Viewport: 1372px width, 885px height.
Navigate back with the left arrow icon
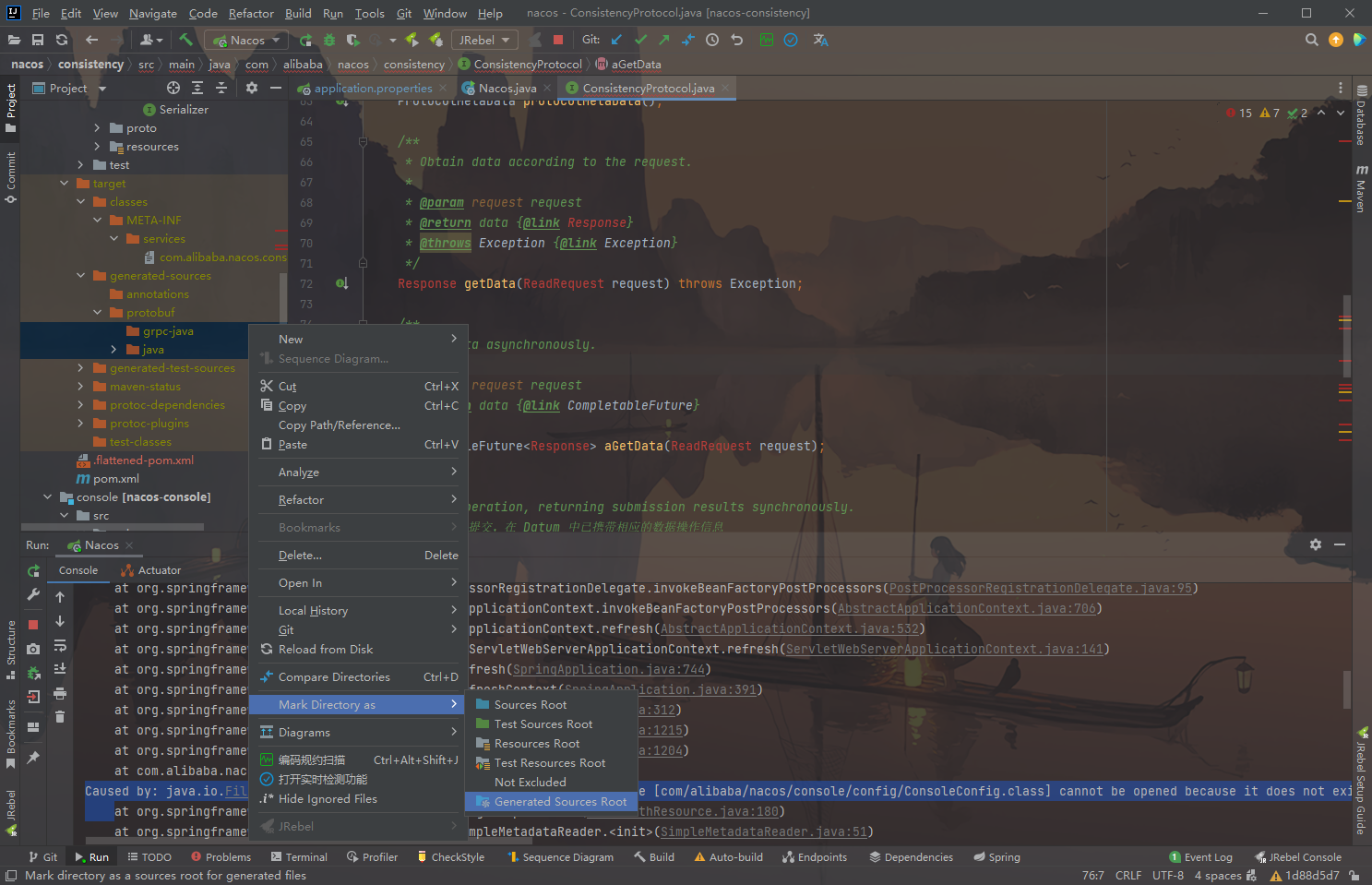(91, 40)
